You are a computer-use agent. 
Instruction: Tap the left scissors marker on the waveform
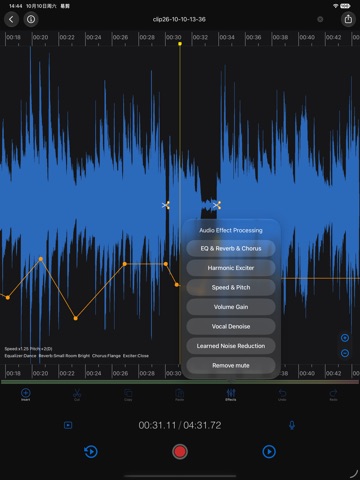pyautogui.click(x=166, y=205)
